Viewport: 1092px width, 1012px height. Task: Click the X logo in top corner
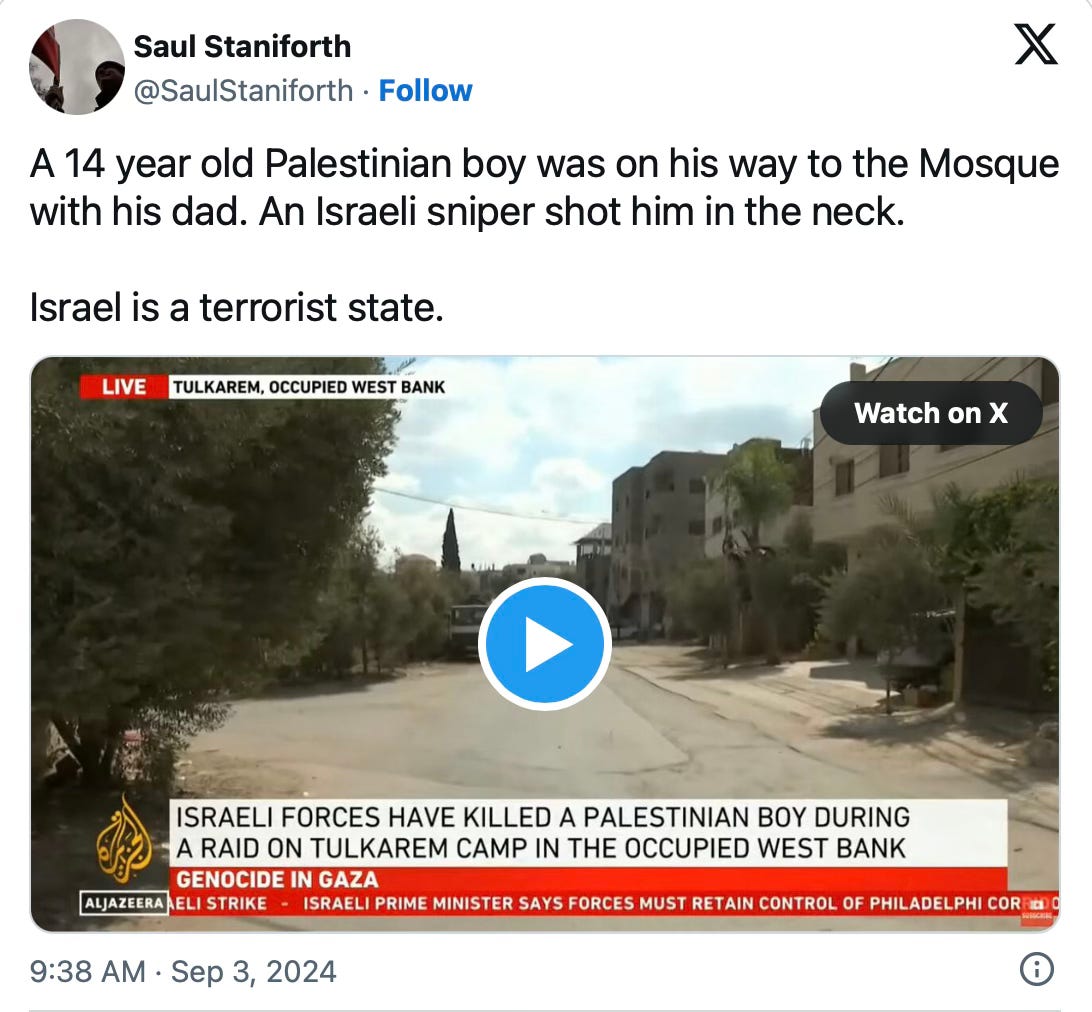click(x=1036, y=44)
